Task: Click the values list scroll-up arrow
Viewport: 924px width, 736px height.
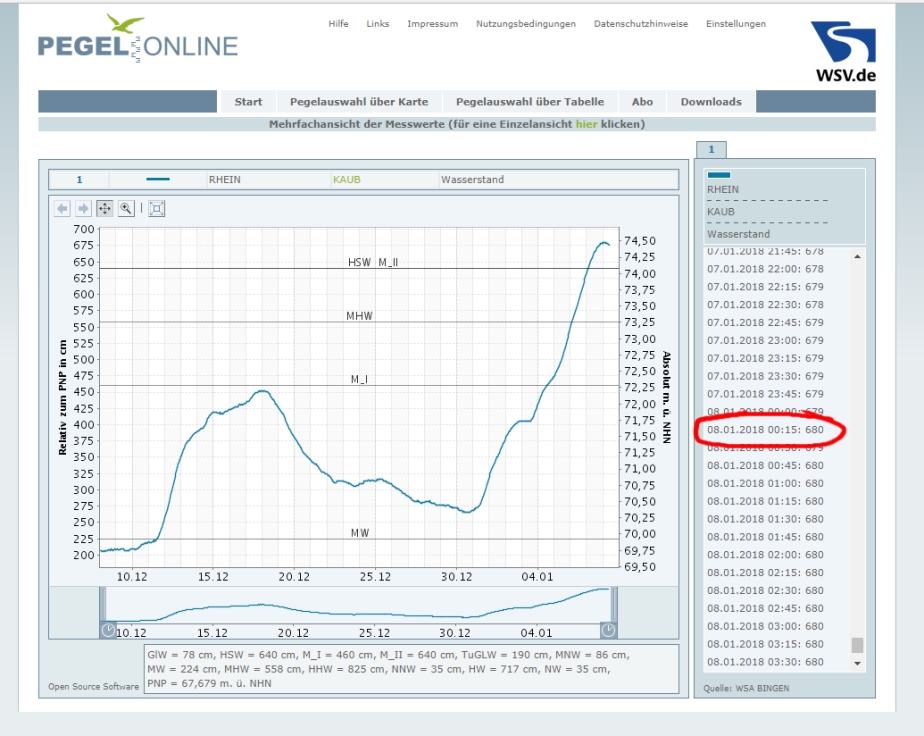Action: click(x=857, y=257)
